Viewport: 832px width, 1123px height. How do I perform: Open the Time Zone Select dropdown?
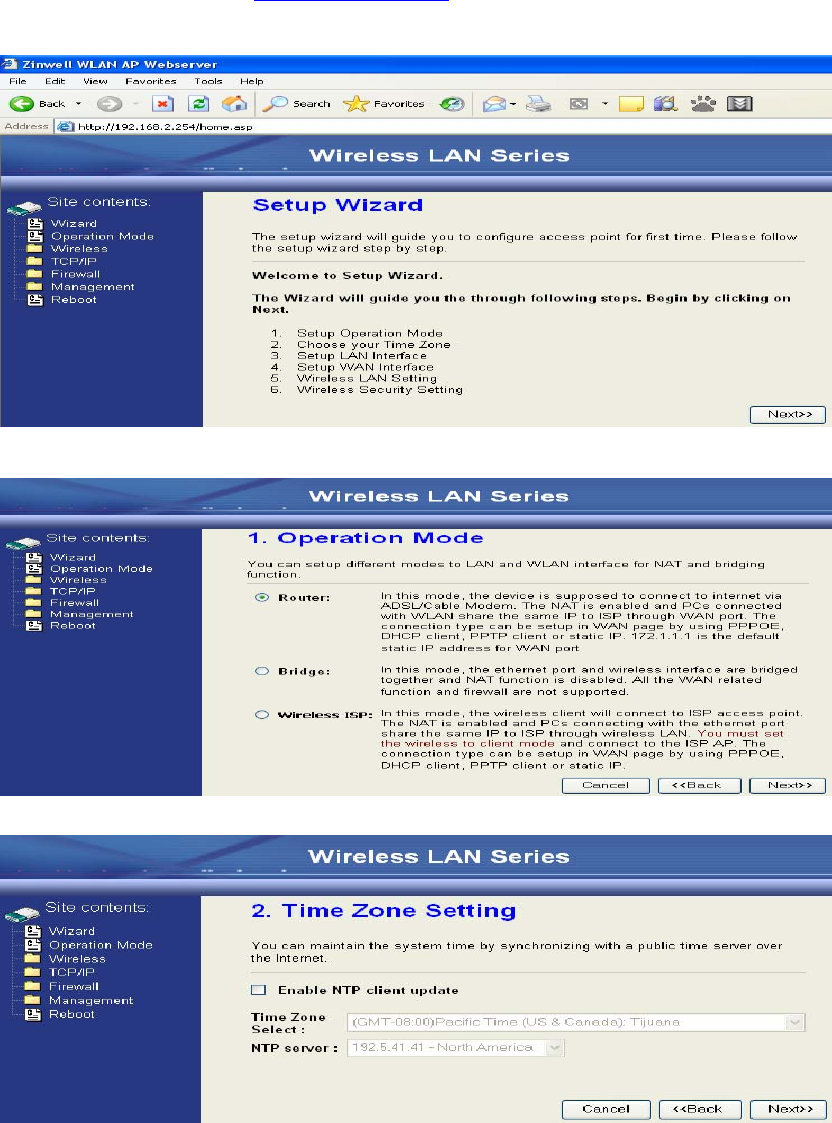pyautogui.click(x=576, y=1022)
